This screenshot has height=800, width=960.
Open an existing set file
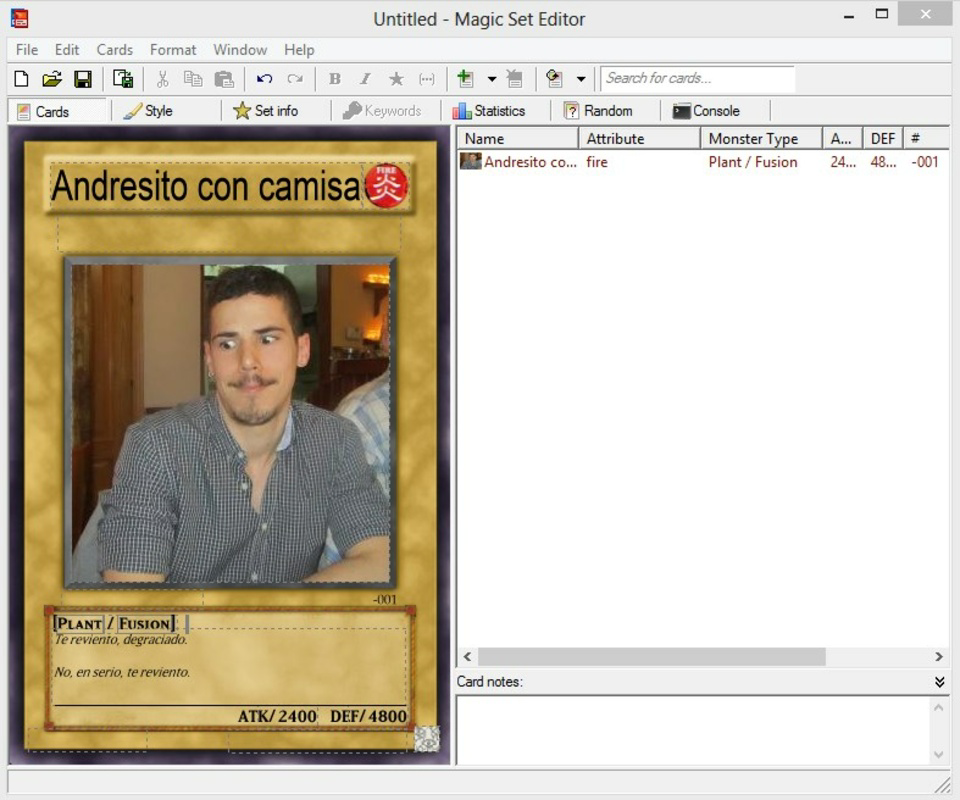coord(53,78)
